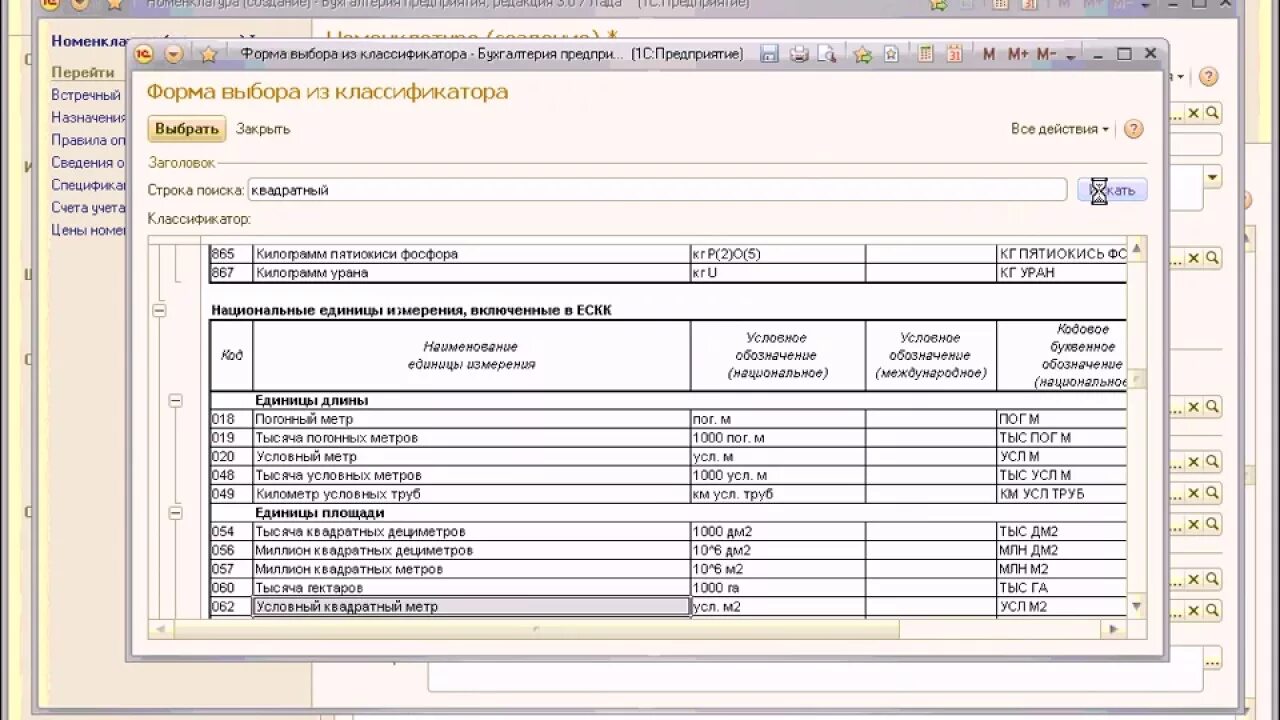Select row Килограмм пятиокиси фосфора
This screenshot has height=720, width=1280.
[668, 254]
